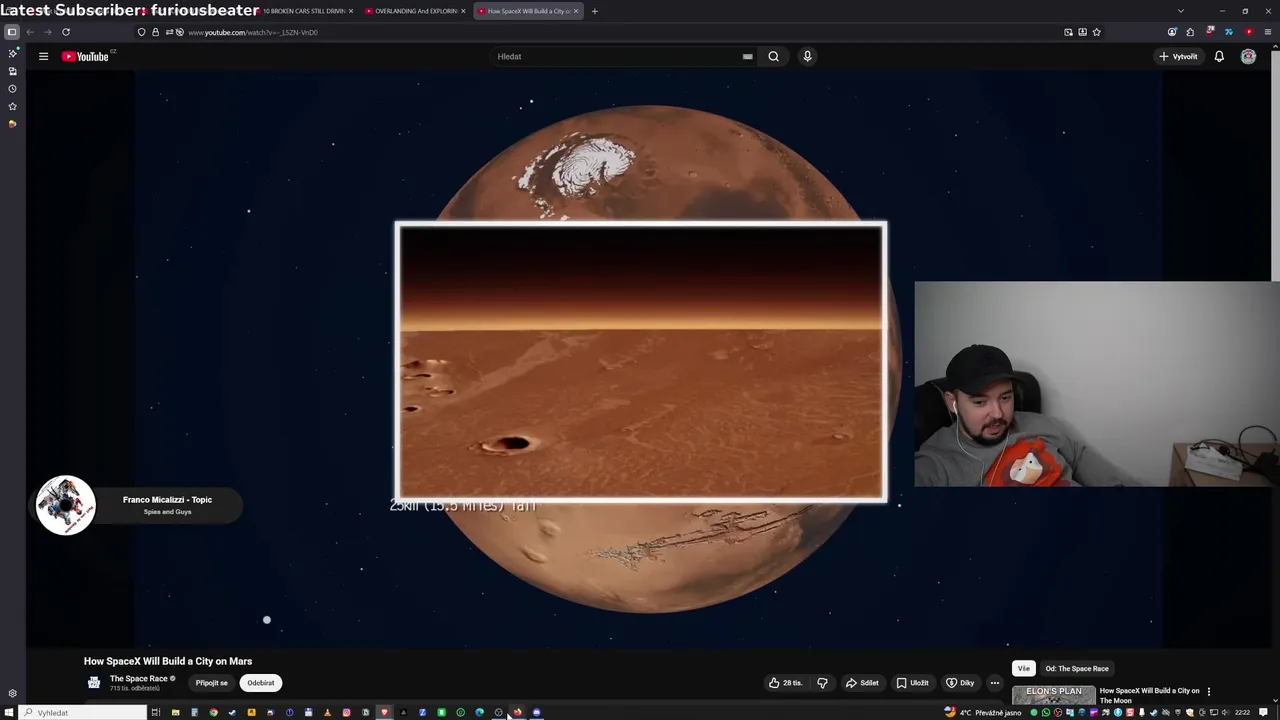The width and height of the screenshot is (1280, 720).
Task: Open YouTube notifications bell
Action: [x=1219, y=56]
